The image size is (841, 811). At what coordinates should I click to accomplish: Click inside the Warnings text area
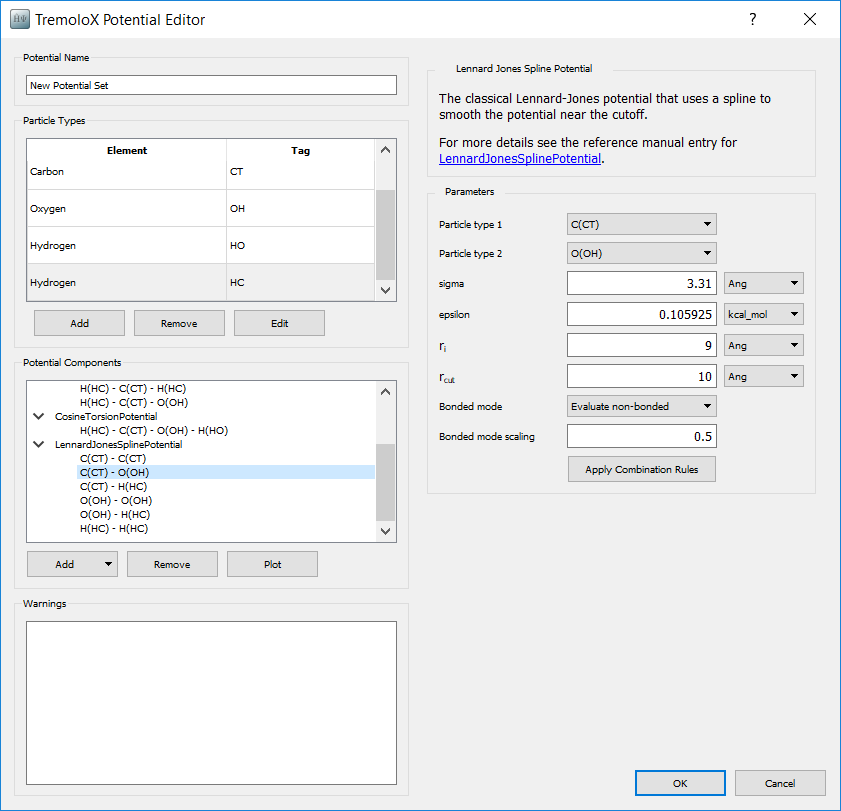click(x=211, y=703)
